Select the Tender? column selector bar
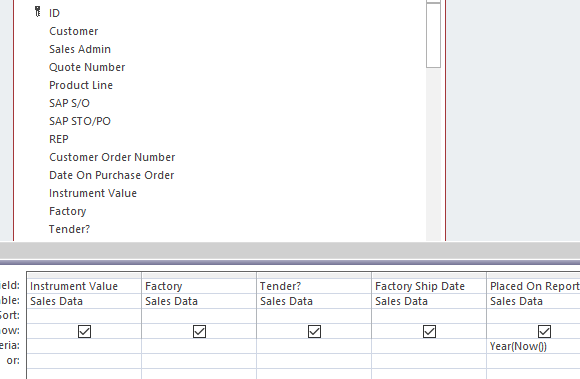 pos(314,275)
